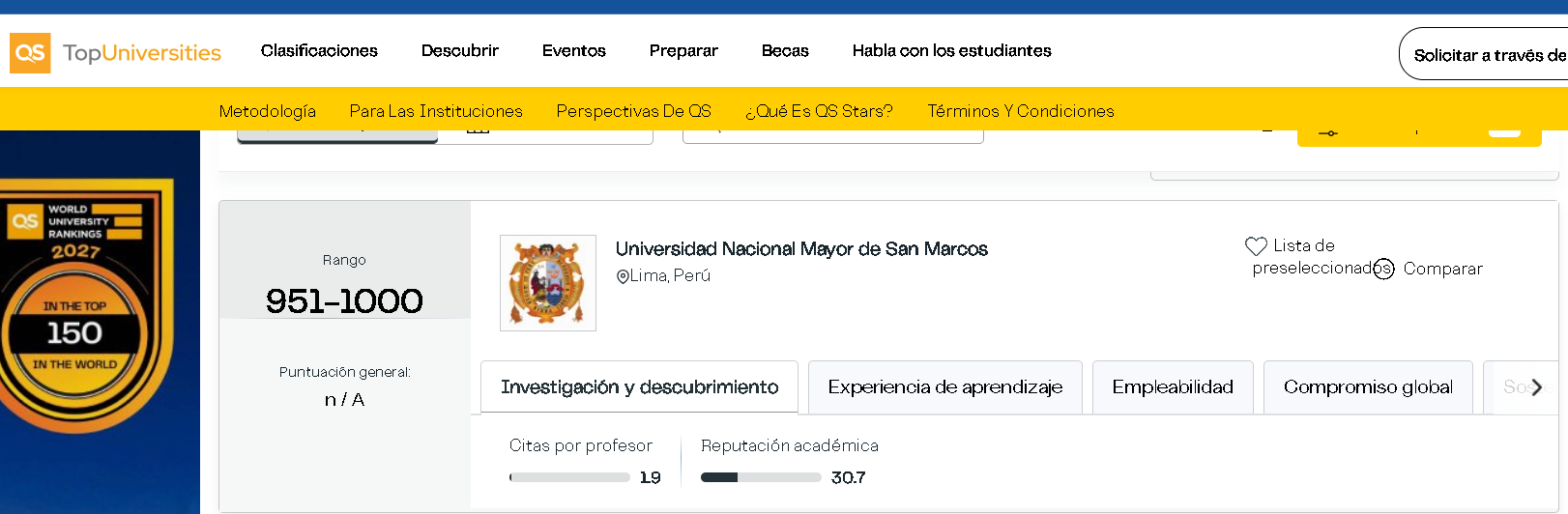Open Habla con los estudiantes
The height and width of the screenshot is (514, 1568).
pyautogui.click(x=952, y=50)
